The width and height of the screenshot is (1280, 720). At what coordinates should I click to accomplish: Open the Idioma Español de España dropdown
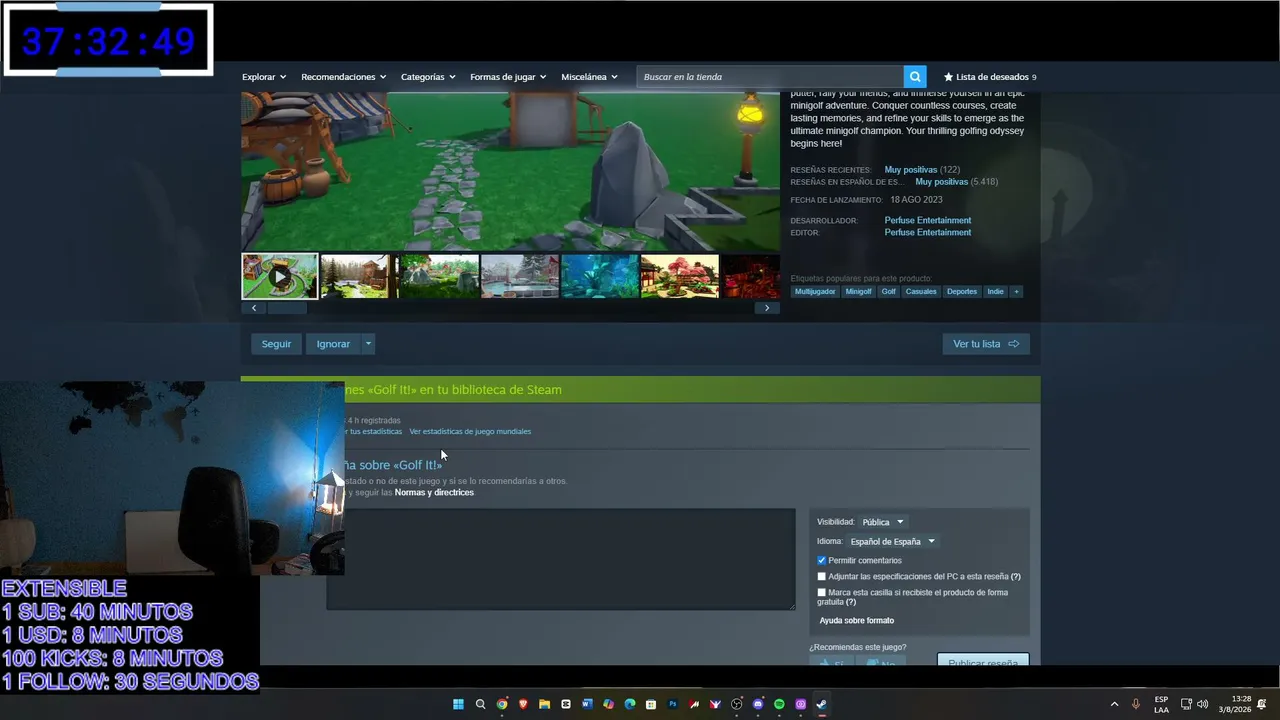[893, 541]
